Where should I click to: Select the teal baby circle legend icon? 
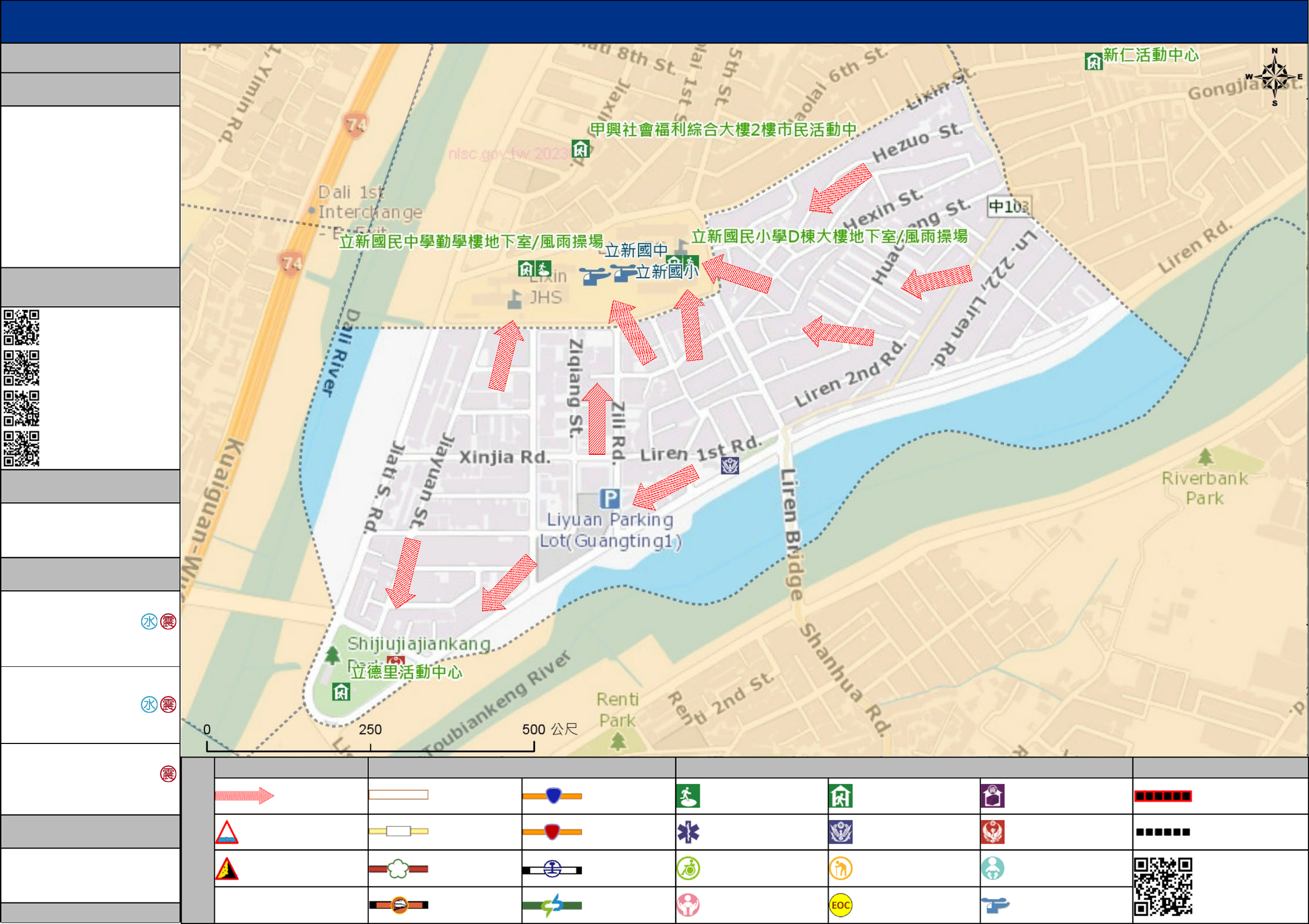(x=992, y=869)
